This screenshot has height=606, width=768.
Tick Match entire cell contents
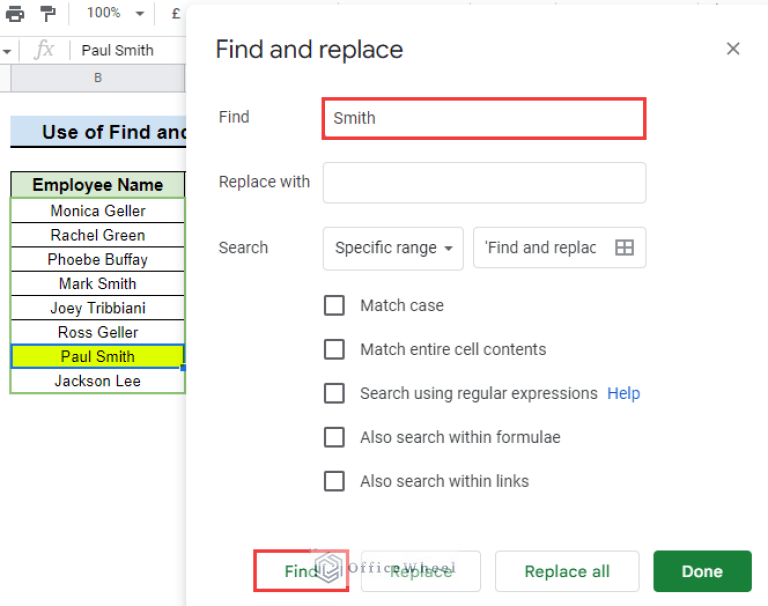click(x=334, y=350)
